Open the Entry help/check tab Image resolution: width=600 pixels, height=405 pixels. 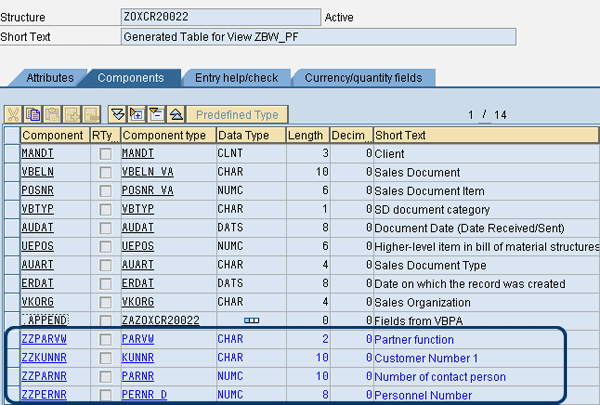point(238,78)
